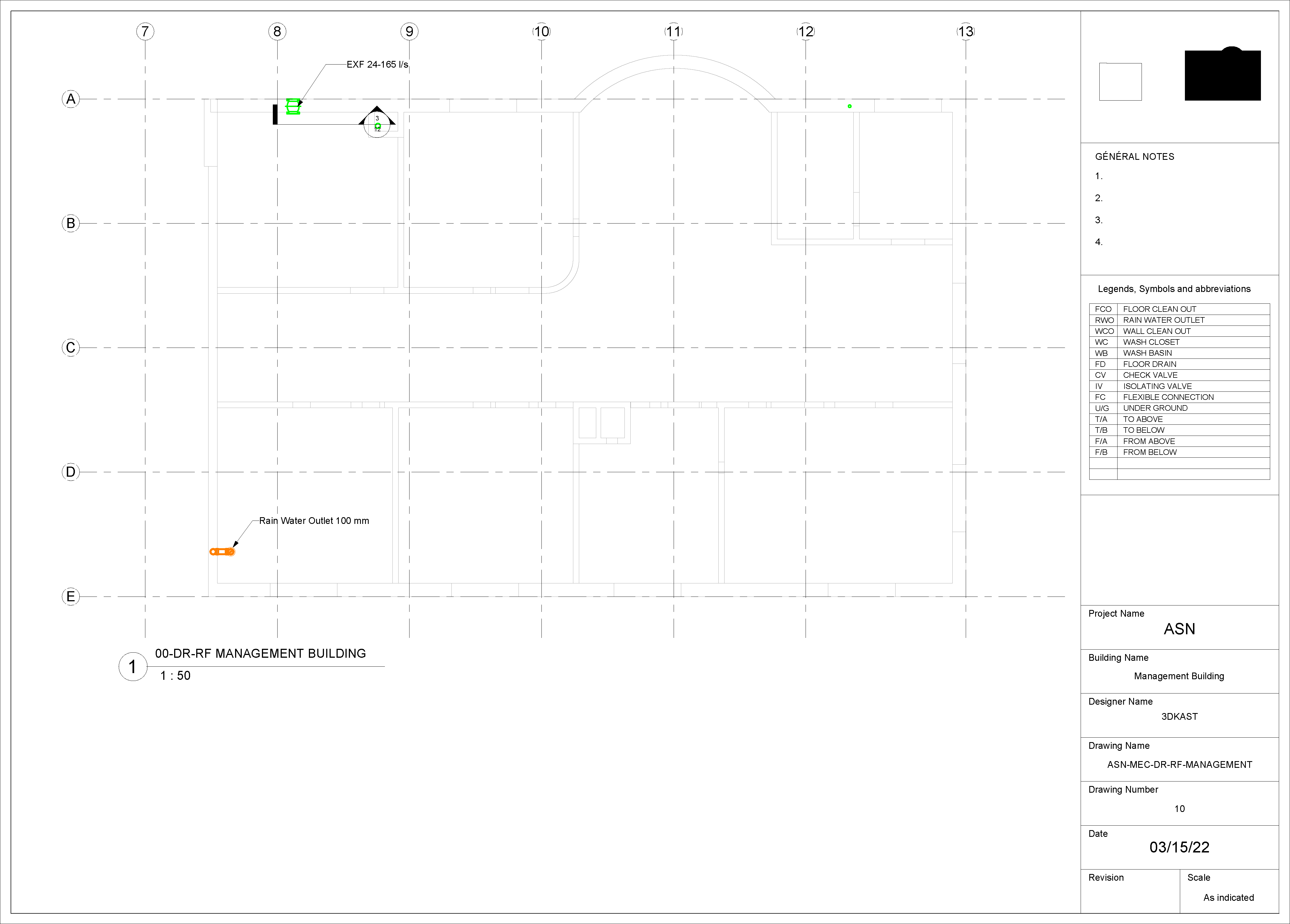Click the date value 03/15/22

pos(1179,847)
